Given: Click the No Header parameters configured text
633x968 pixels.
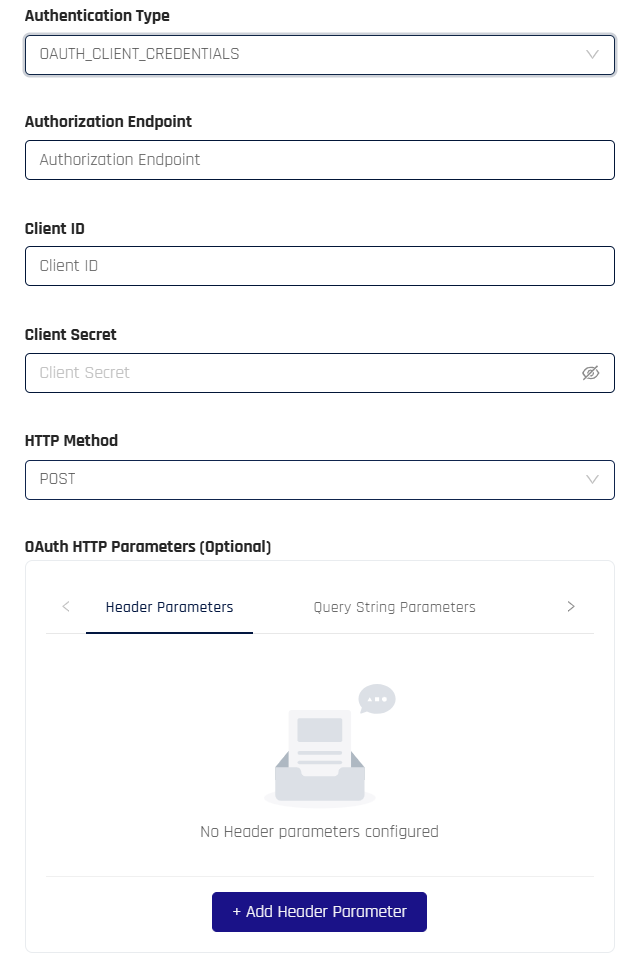Looking at the screenshot, I should 319,831.
